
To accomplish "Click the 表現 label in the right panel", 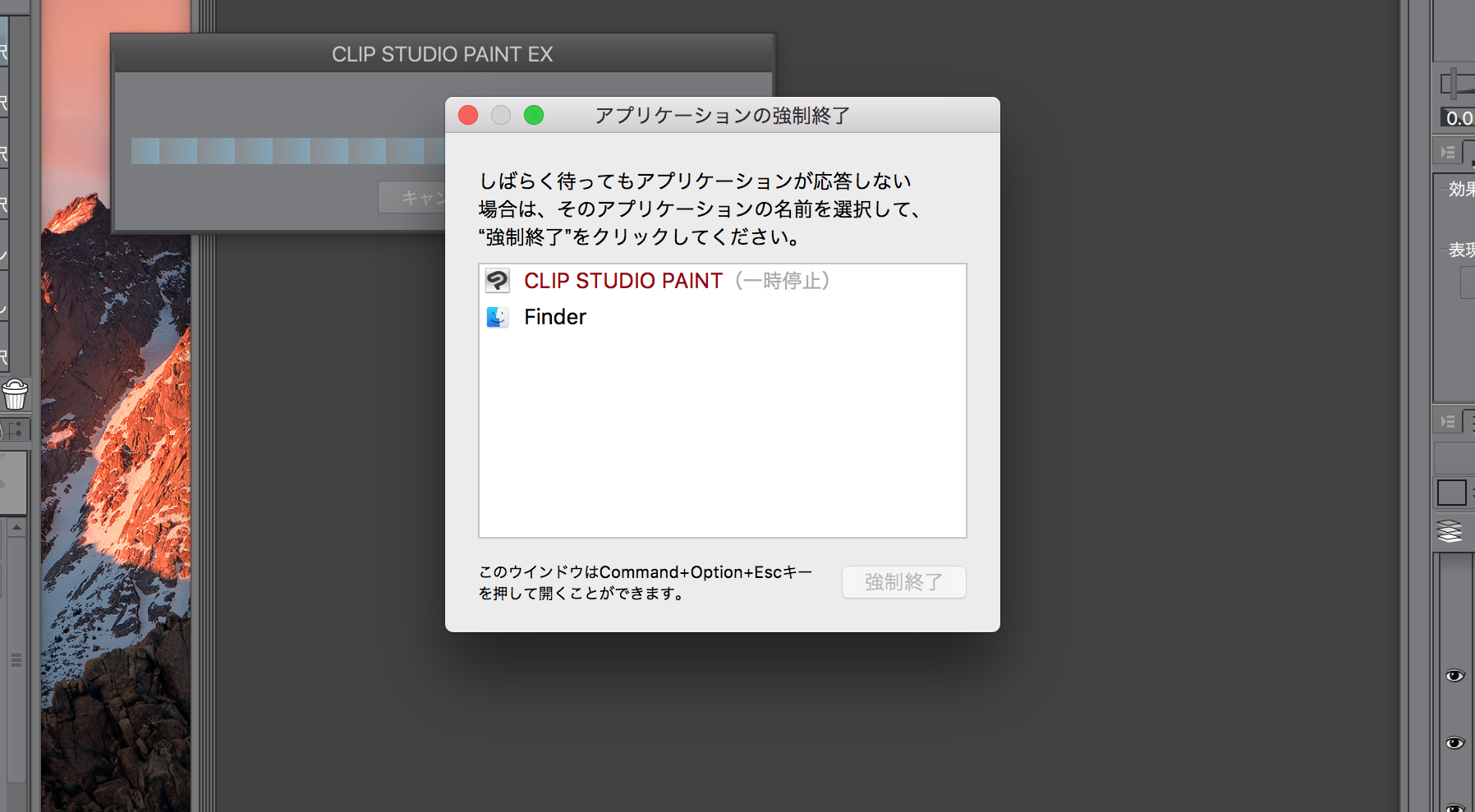I will [1461, 250].
